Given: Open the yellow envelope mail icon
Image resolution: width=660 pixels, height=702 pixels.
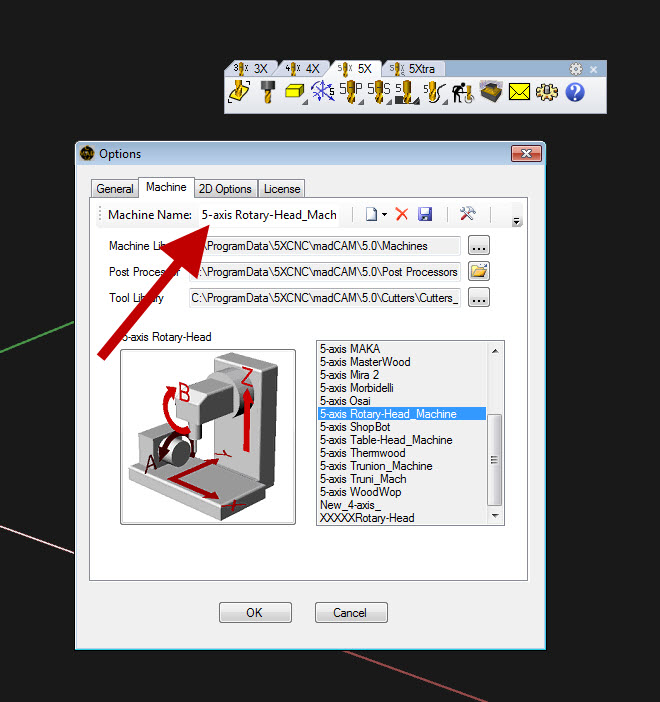Looking at the screenshot, I should [x=519, y=93].
